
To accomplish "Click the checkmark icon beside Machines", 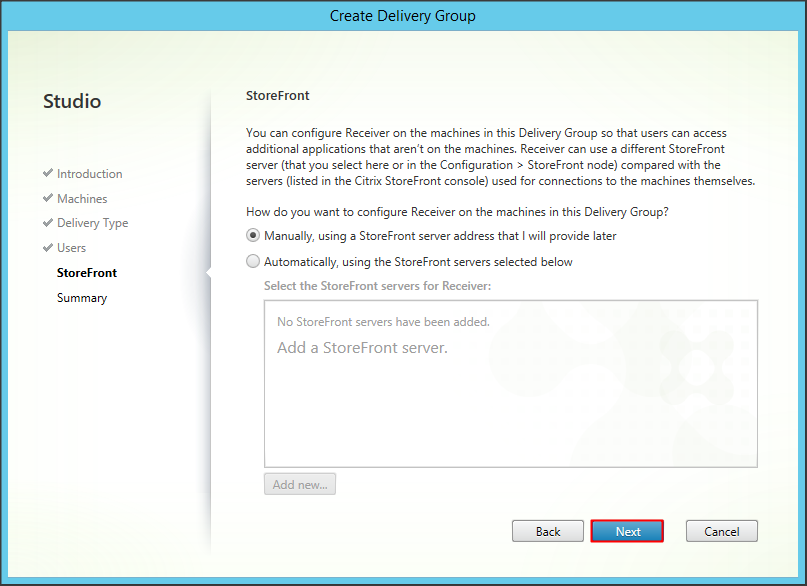I will [x=48, y=199].
